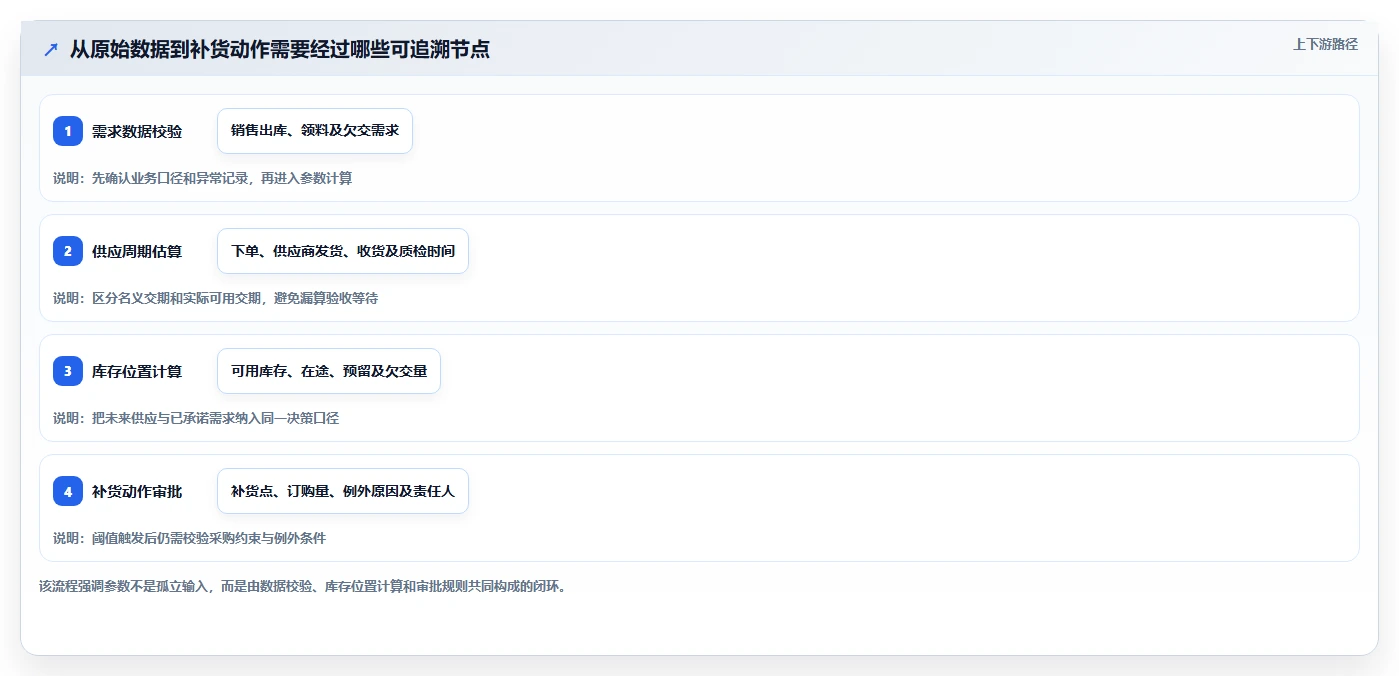
Task: Click the 上下游路径 label in the header
Action: 1325,44
